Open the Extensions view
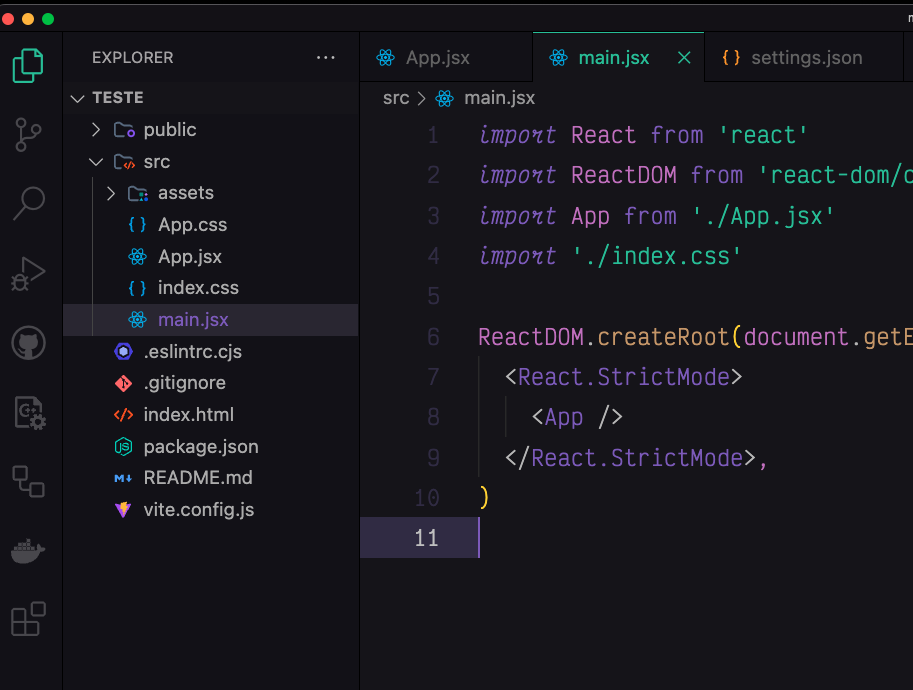The height and width of the screenshot is (690, 913). [x=28, y=620]
